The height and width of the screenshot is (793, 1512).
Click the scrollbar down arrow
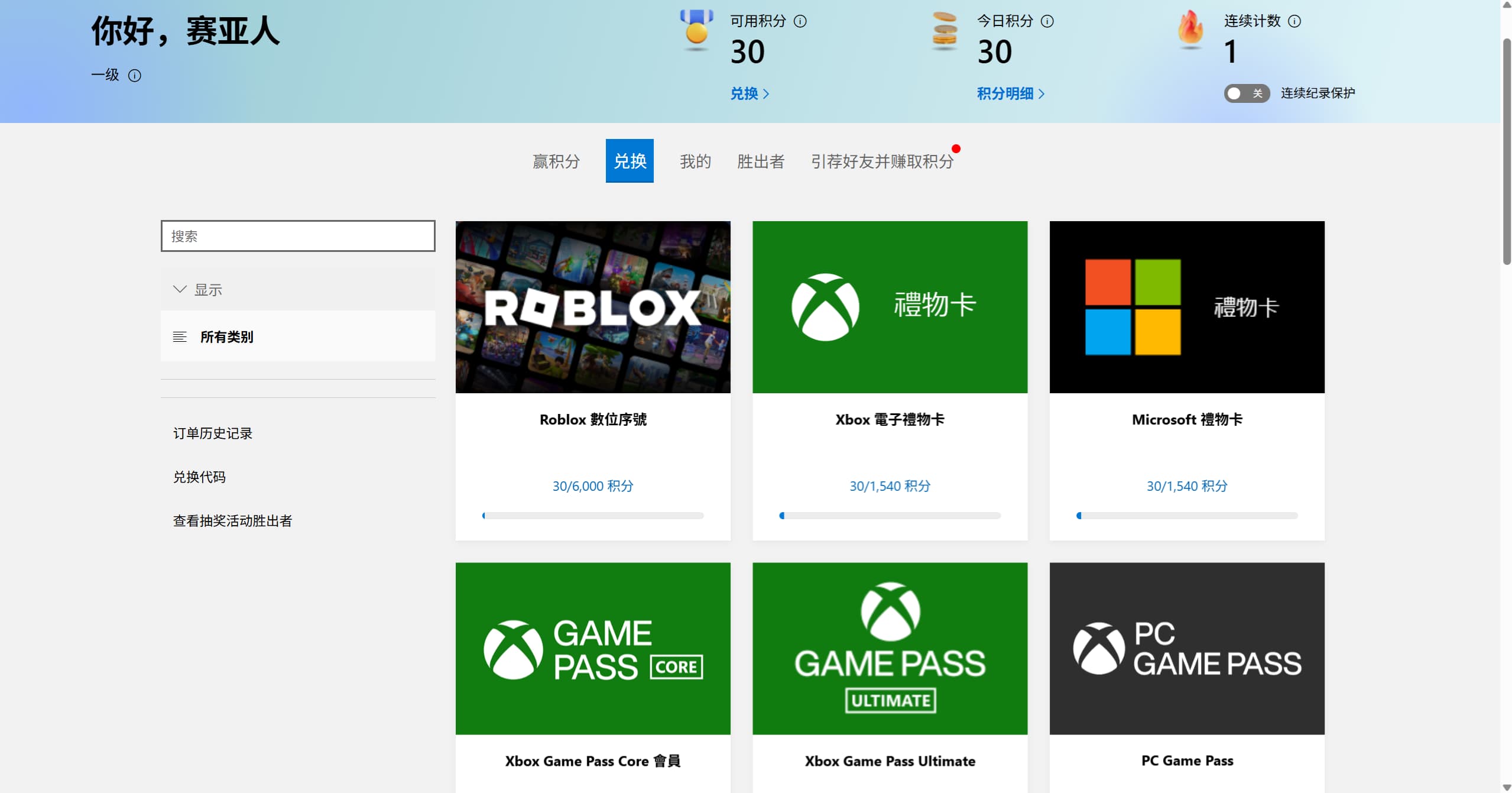click(x=1507, y=787)
